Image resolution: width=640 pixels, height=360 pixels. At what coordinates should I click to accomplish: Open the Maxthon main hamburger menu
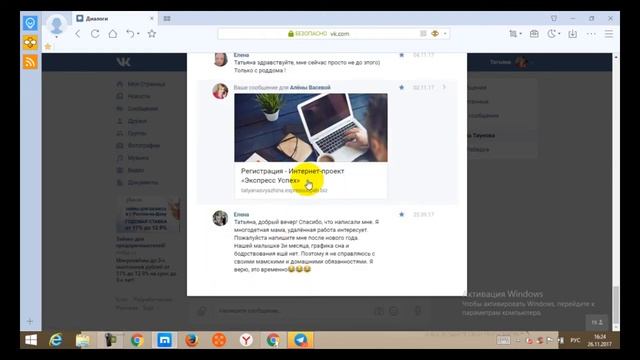[609, 34]
